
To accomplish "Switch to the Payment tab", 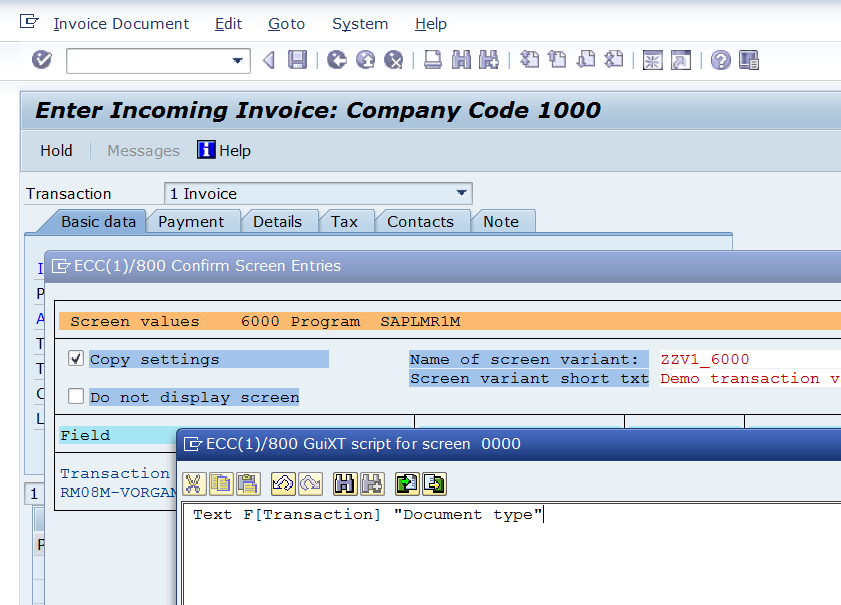I will 192,221.
